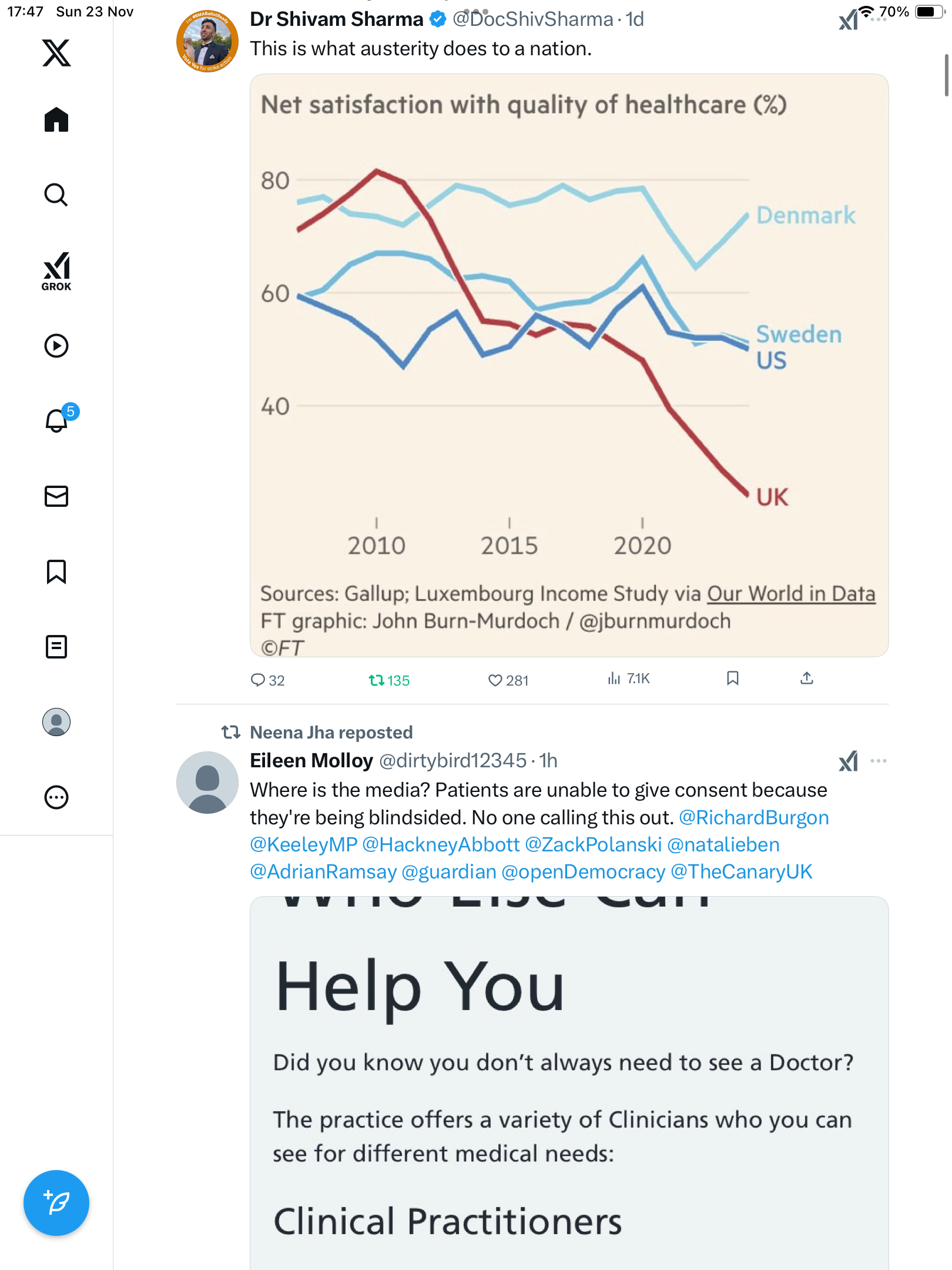This screenshot has height=1270, width=952.
Task: Click the scrollbar at right edge
Action: [x=946, y=75]
